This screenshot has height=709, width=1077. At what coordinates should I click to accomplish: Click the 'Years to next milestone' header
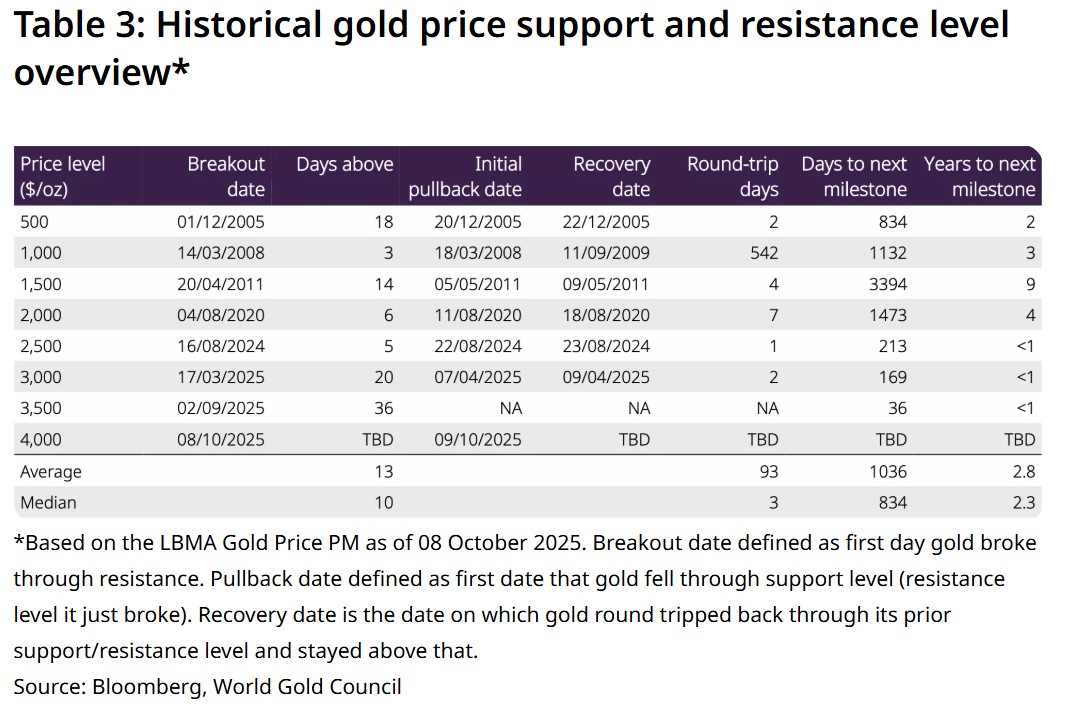tap(980, 176)
